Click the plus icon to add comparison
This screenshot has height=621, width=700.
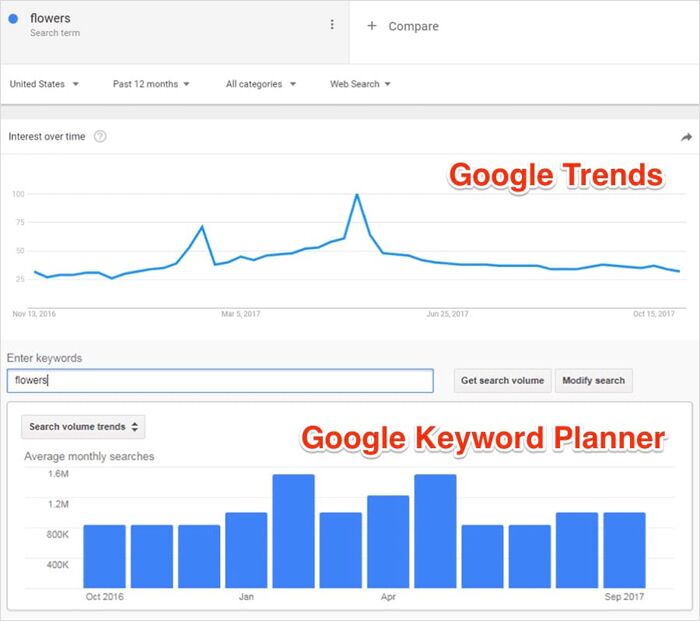point(372,26)
